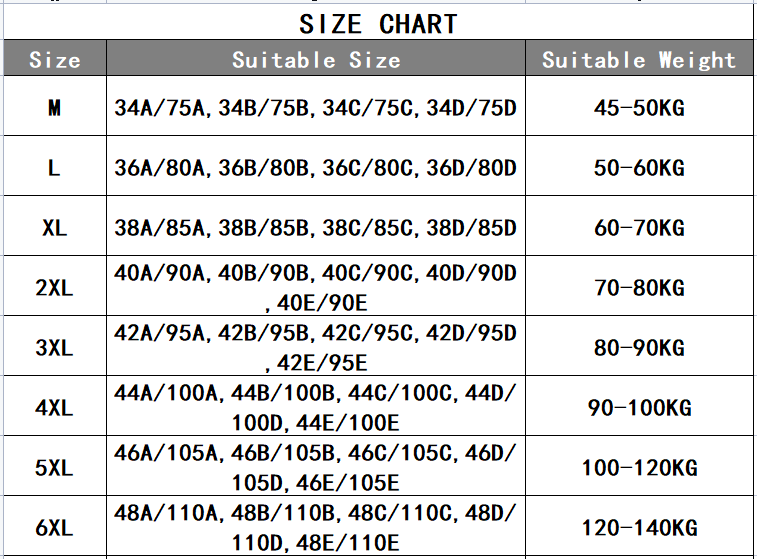The width and height of the screenshot is (757, 559).
Task: Click the L size cell
Action: [55, 168]
